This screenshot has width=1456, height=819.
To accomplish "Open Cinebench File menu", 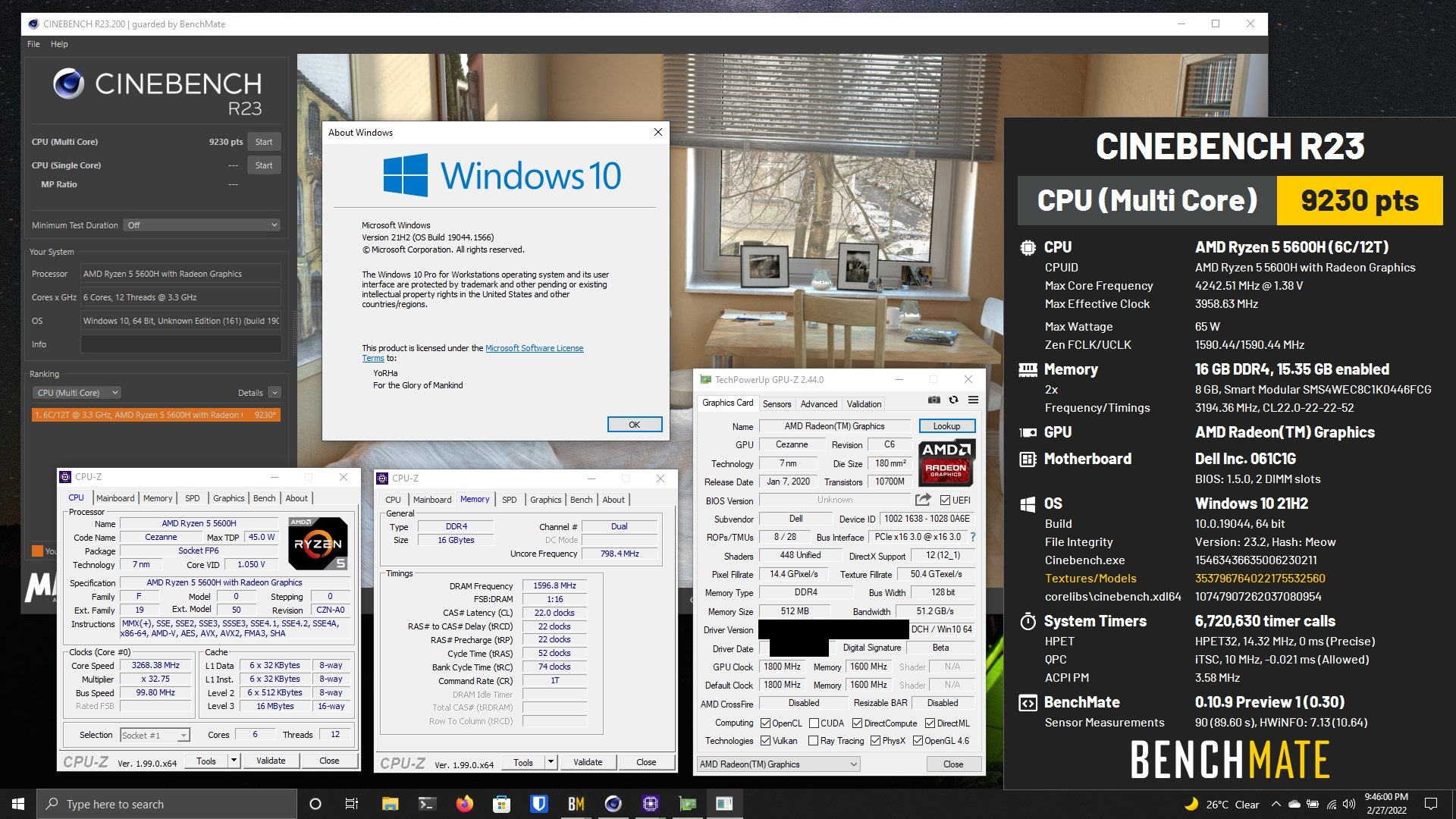I will click(33, 44).
